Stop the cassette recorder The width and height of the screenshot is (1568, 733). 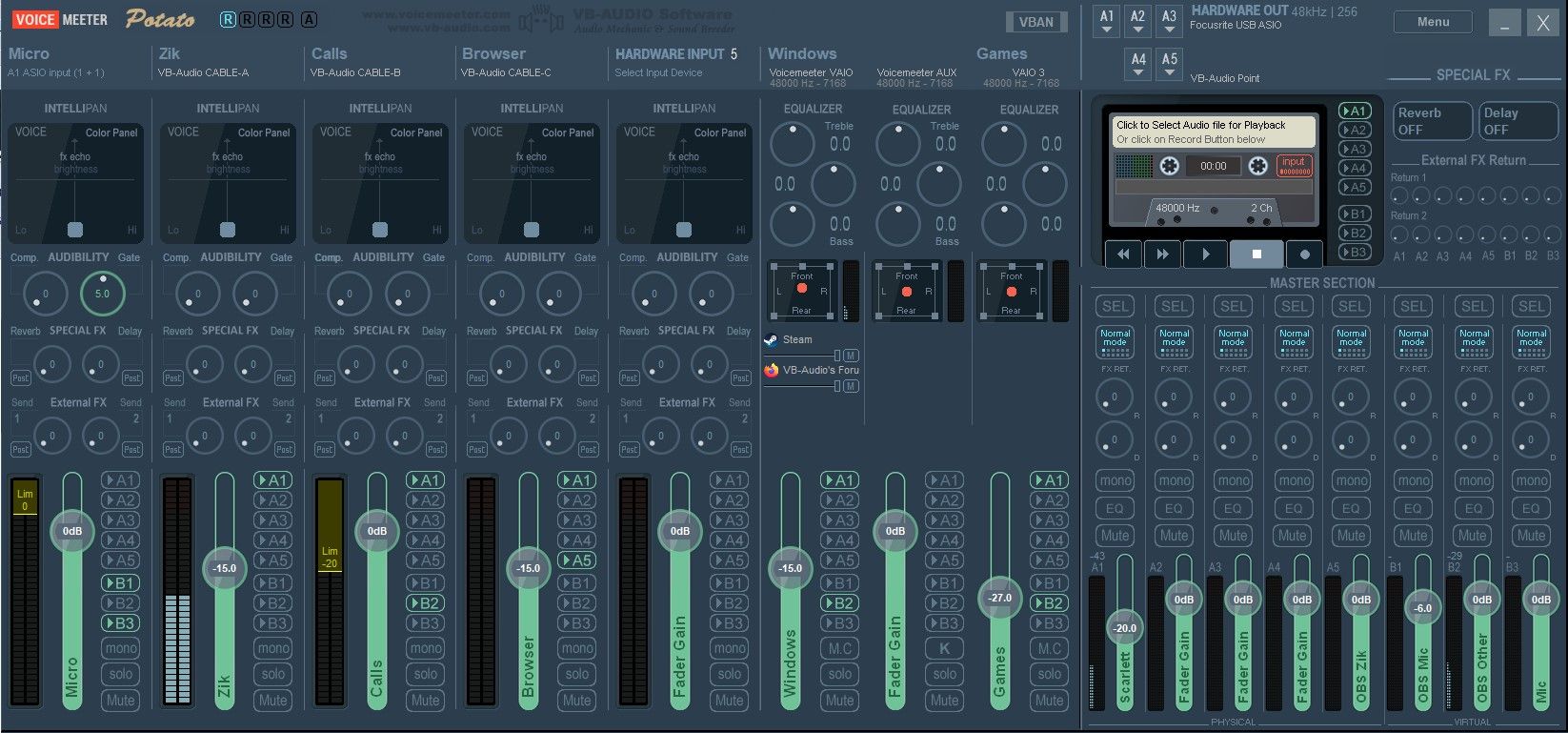click(x=1256, y=254)
